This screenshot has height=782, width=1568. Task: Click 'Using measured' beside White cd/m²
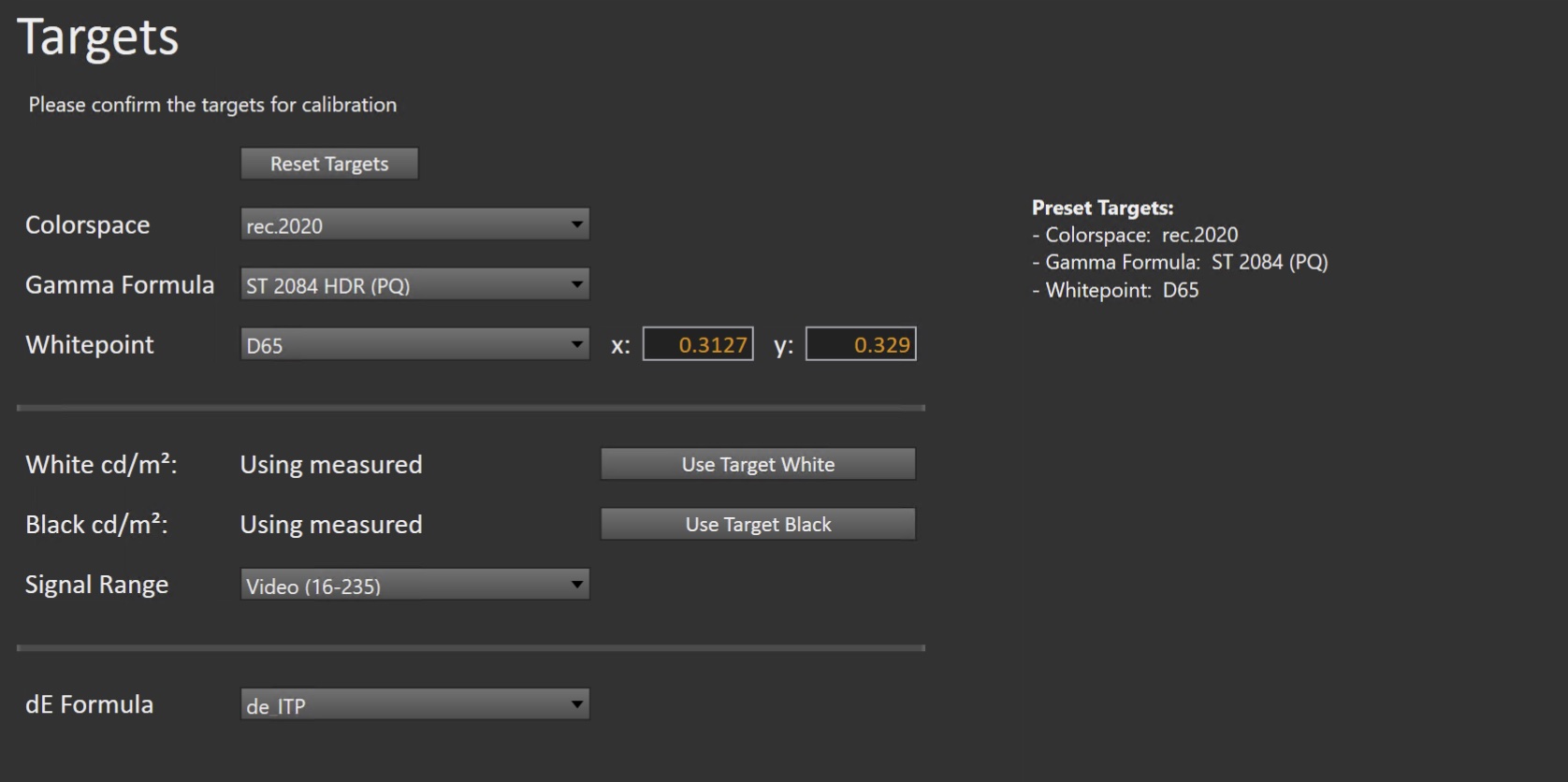[331, 465]
